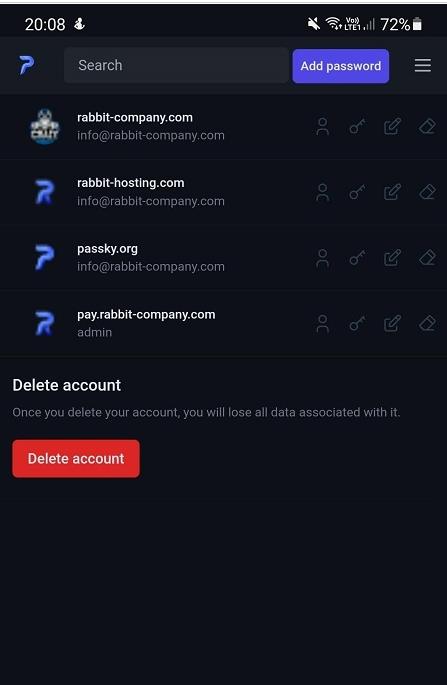Screen dimensions: 447x685
Task: Copy password key for rabbit-company.com
Action: coord(357,127)
